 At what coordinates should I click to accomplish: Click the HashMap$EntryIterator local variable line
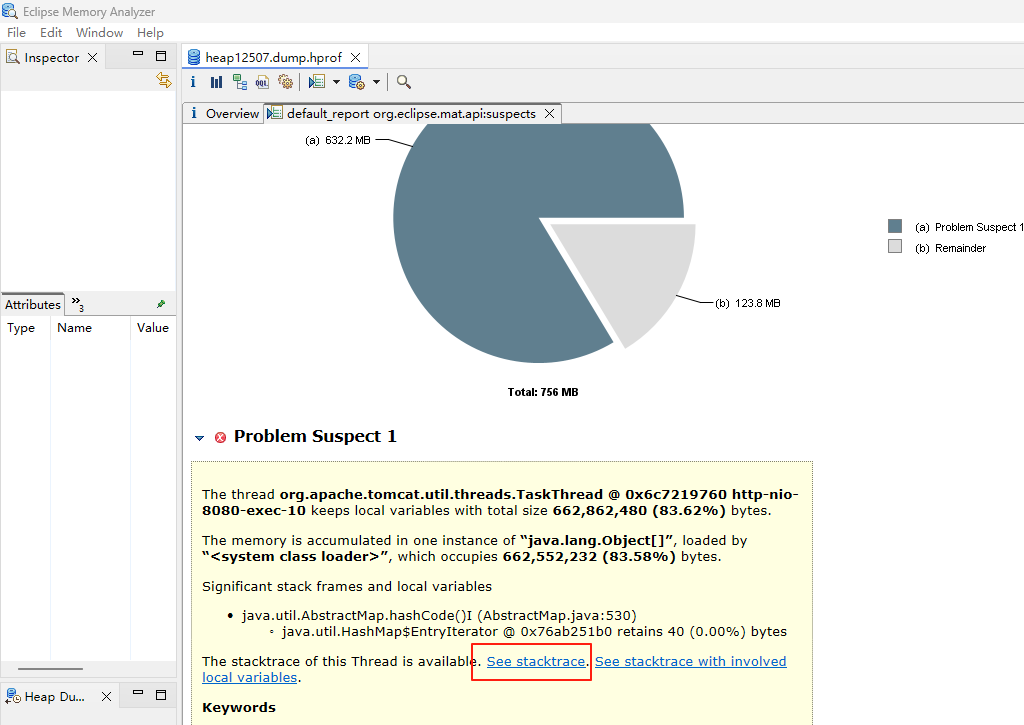tap(534, 632)
